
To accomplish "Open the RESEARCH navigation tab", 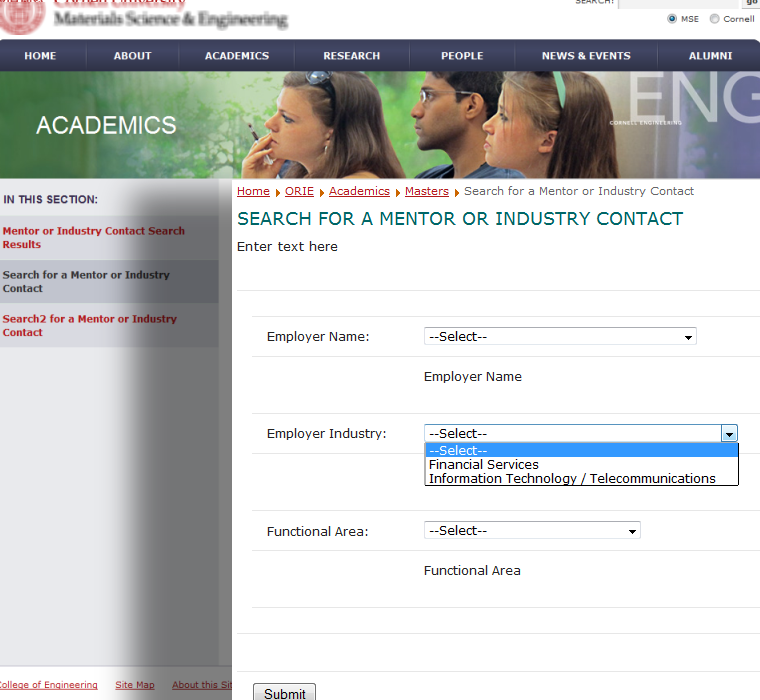I will 351,56.
